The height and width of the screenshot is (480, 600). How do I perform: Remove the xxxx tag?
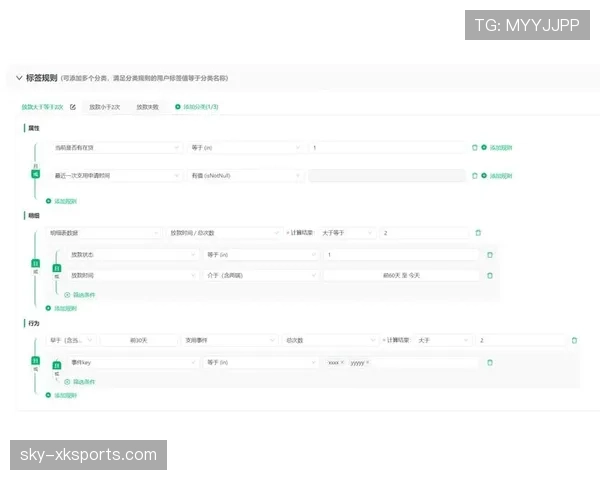coord(342,362)
